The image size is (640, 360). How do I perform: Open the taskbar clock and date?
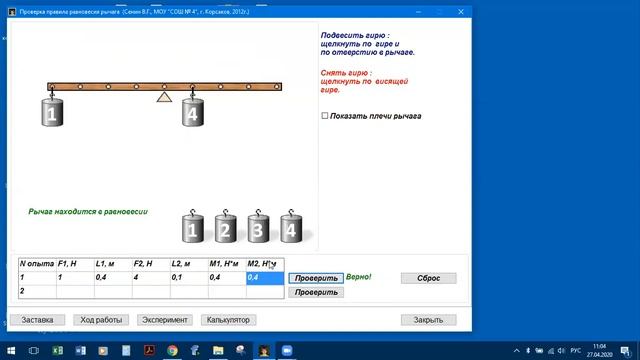tap(600, 351)
